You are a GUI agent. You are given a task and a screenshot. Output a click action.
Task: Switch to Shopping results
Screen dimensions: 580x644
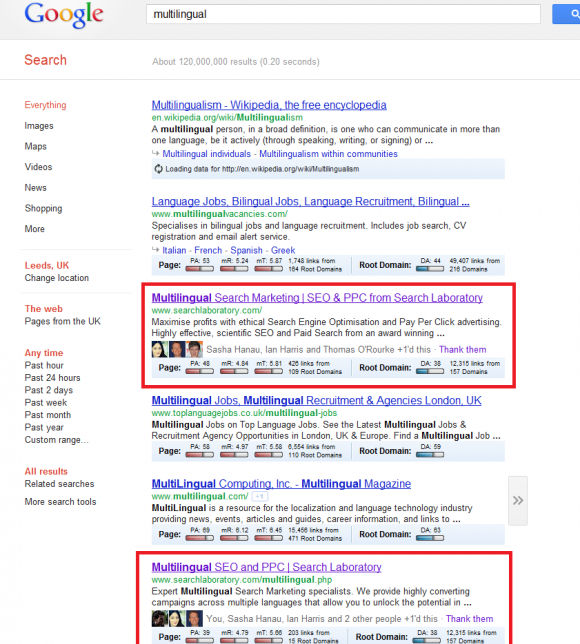click(x=43, y=208)
